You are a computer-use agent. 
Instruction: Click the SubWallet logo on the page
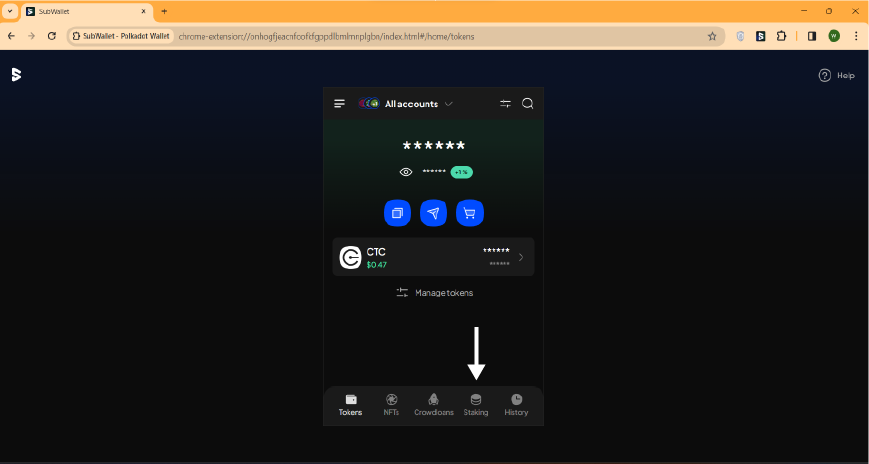click(x=16, y=75)
